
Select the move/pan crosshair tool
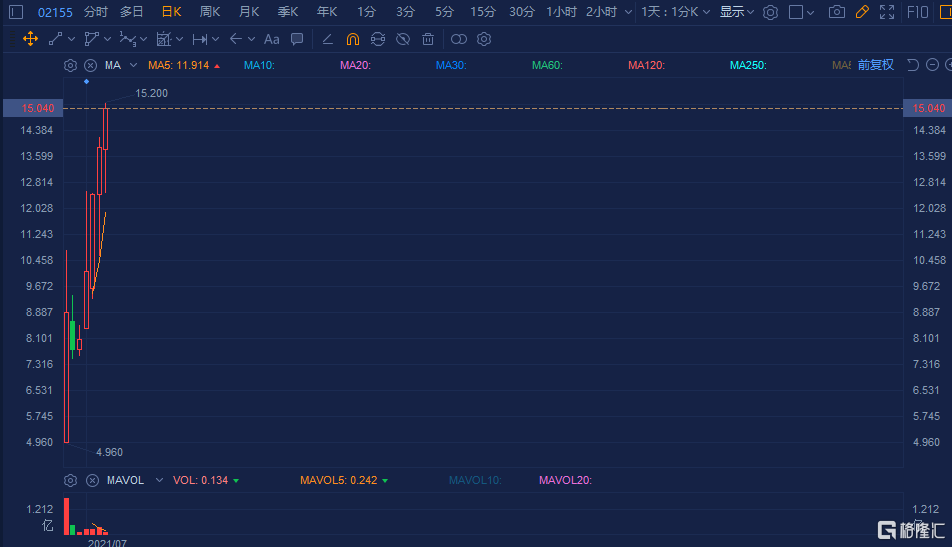click(x=30, y=39)
